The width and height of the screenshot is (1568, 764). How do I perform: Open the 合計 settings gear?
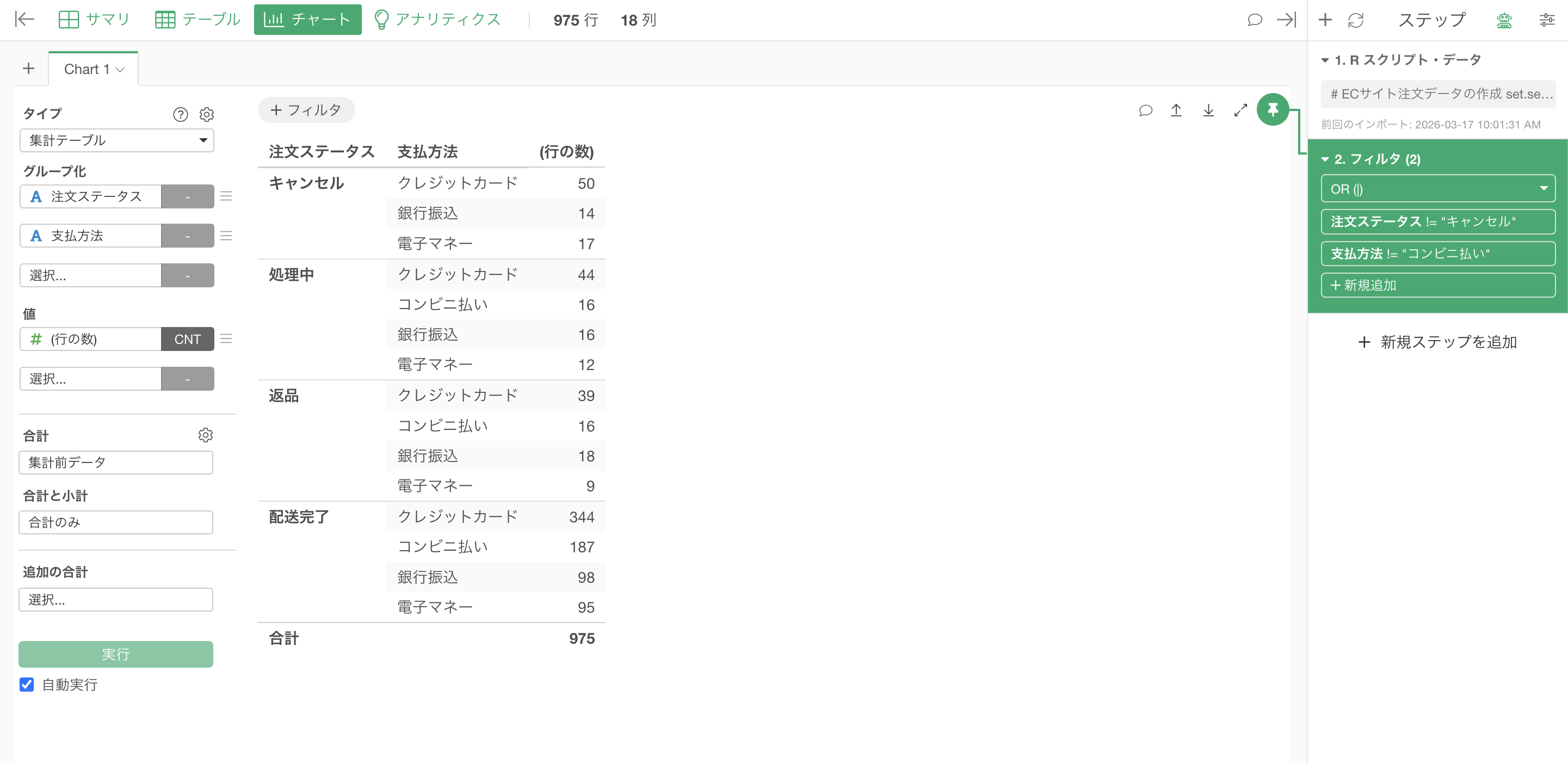(x=206, y=435)
